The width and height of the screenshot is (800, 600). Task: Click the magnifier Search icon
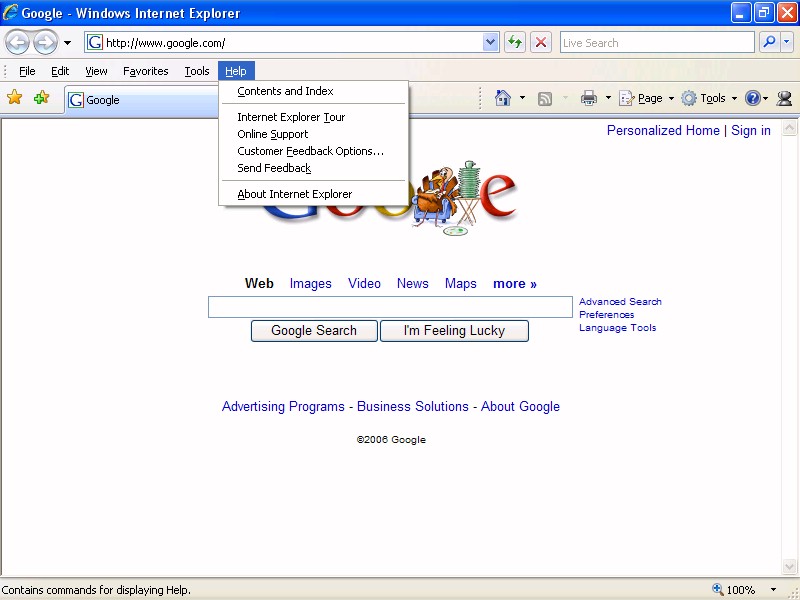(x=769, y=42)
